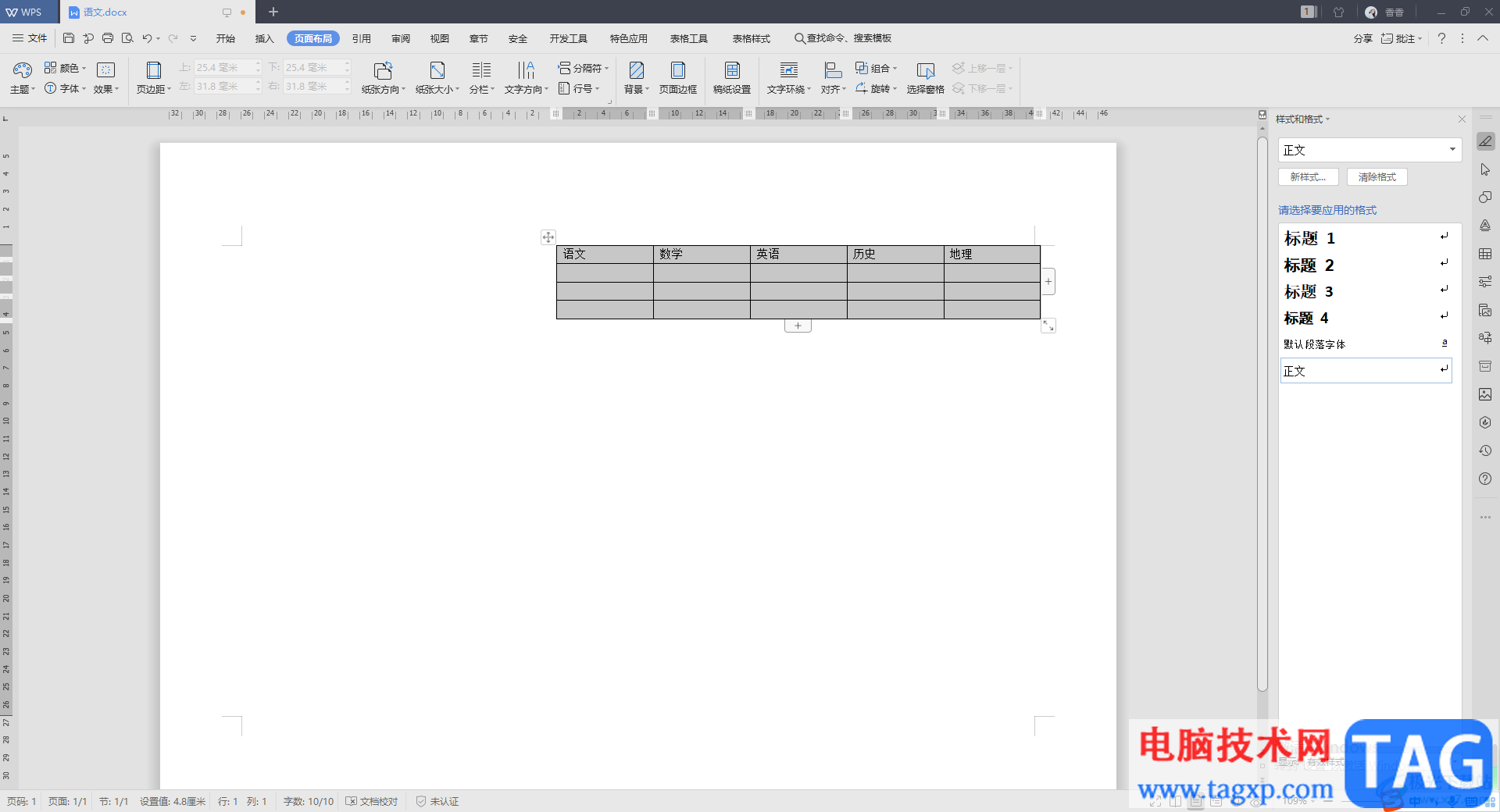Screen dimensions: 1500x812
Task: Open the 文件 file menu
Action: pos(30,38)
